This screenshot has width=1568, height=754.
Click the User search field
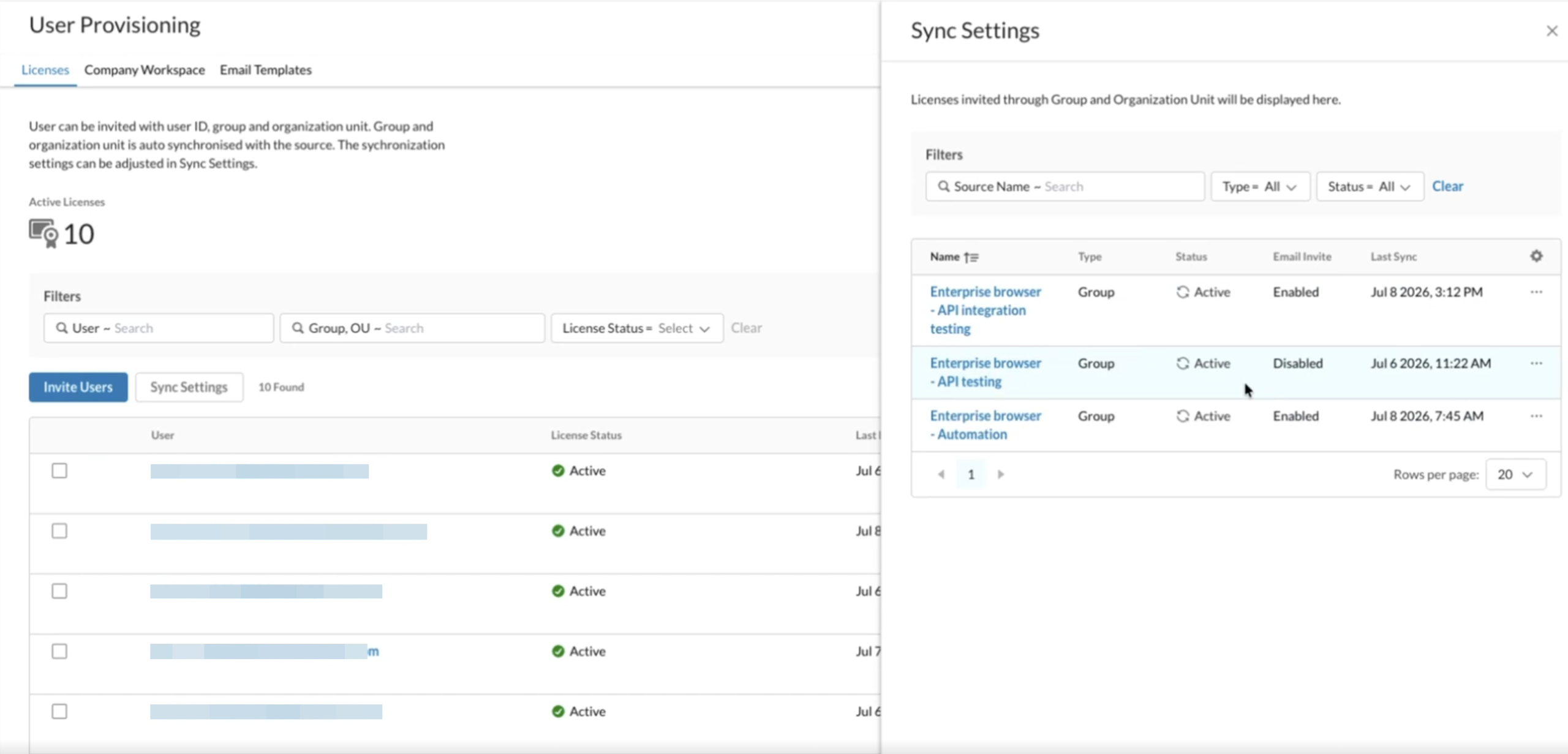click(x=159, y=328)
